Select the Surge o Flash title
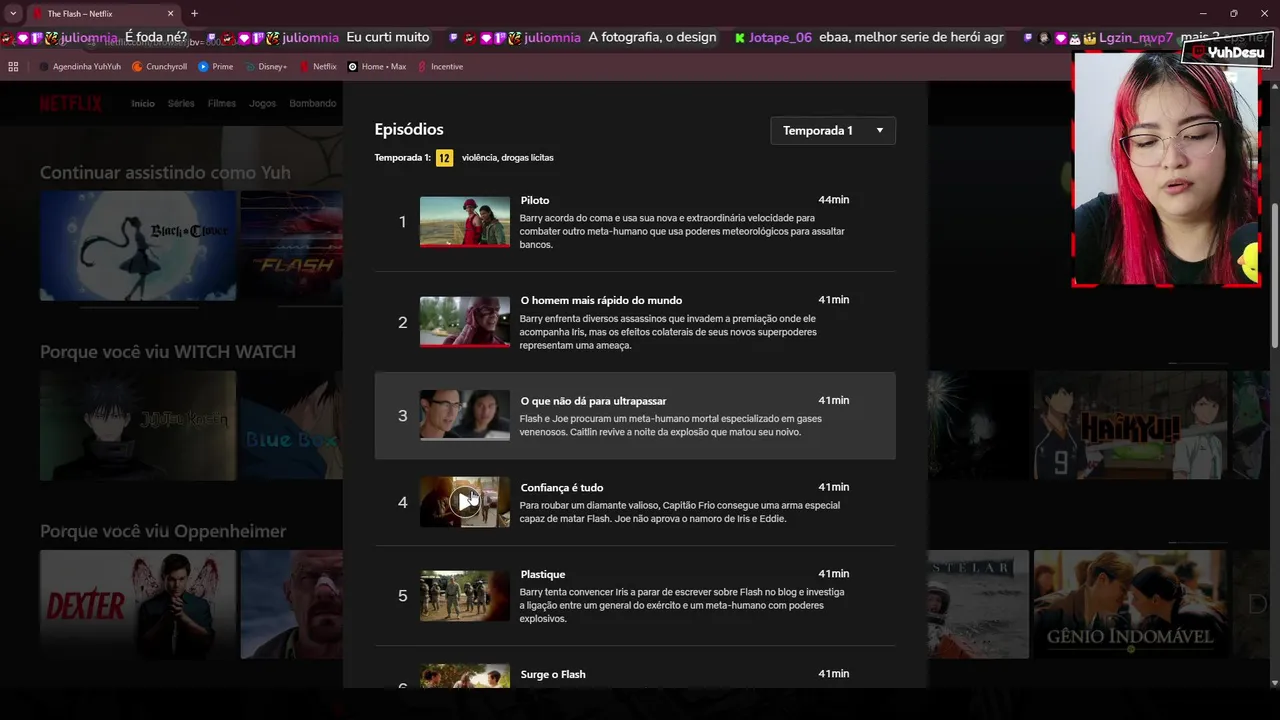Screen dimensions: 1280x720 click(553, 674)
